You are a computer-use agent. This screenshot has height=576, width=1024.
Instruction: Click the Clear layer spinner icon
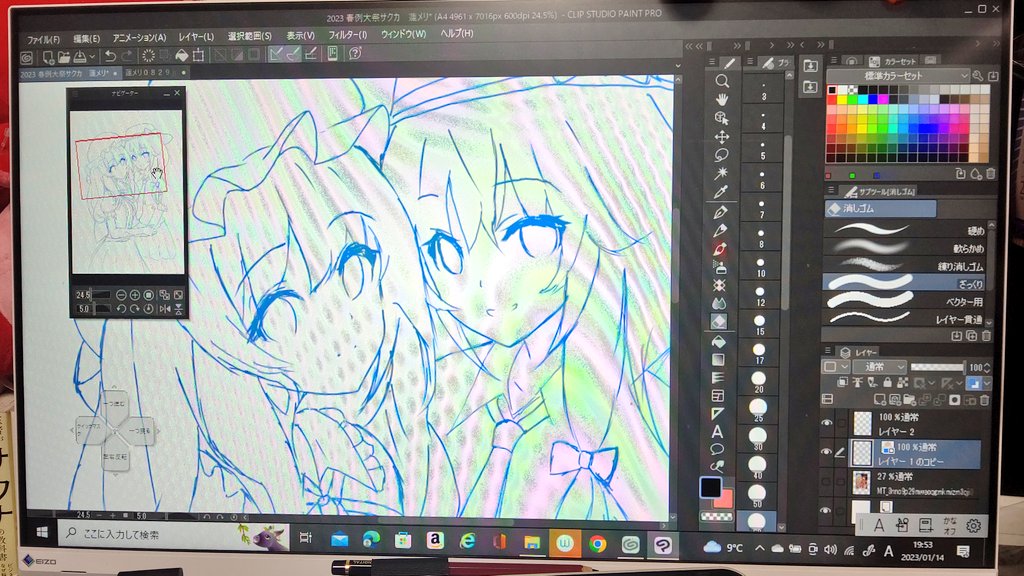pyautogui.click(x=149, y=56)
